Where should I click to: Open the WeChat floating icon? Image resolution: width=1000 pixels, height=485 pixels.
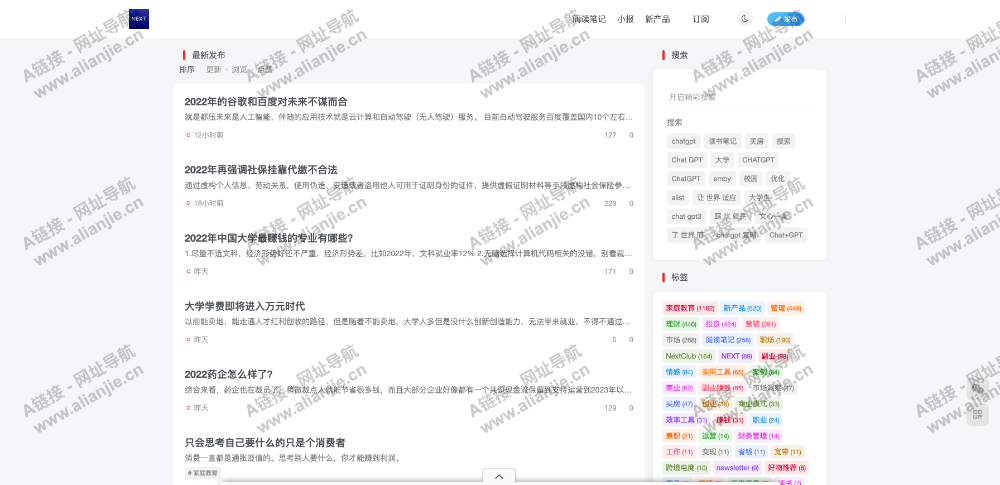(978, 389)
